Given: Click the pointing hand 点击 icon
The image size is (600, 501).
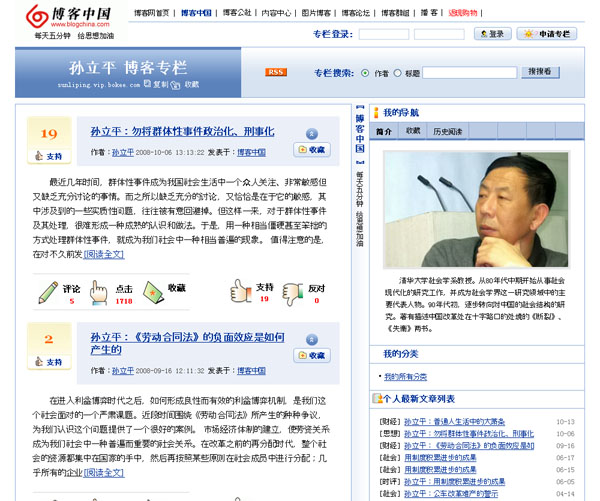Looking at the screenshot, I should 98,293.
